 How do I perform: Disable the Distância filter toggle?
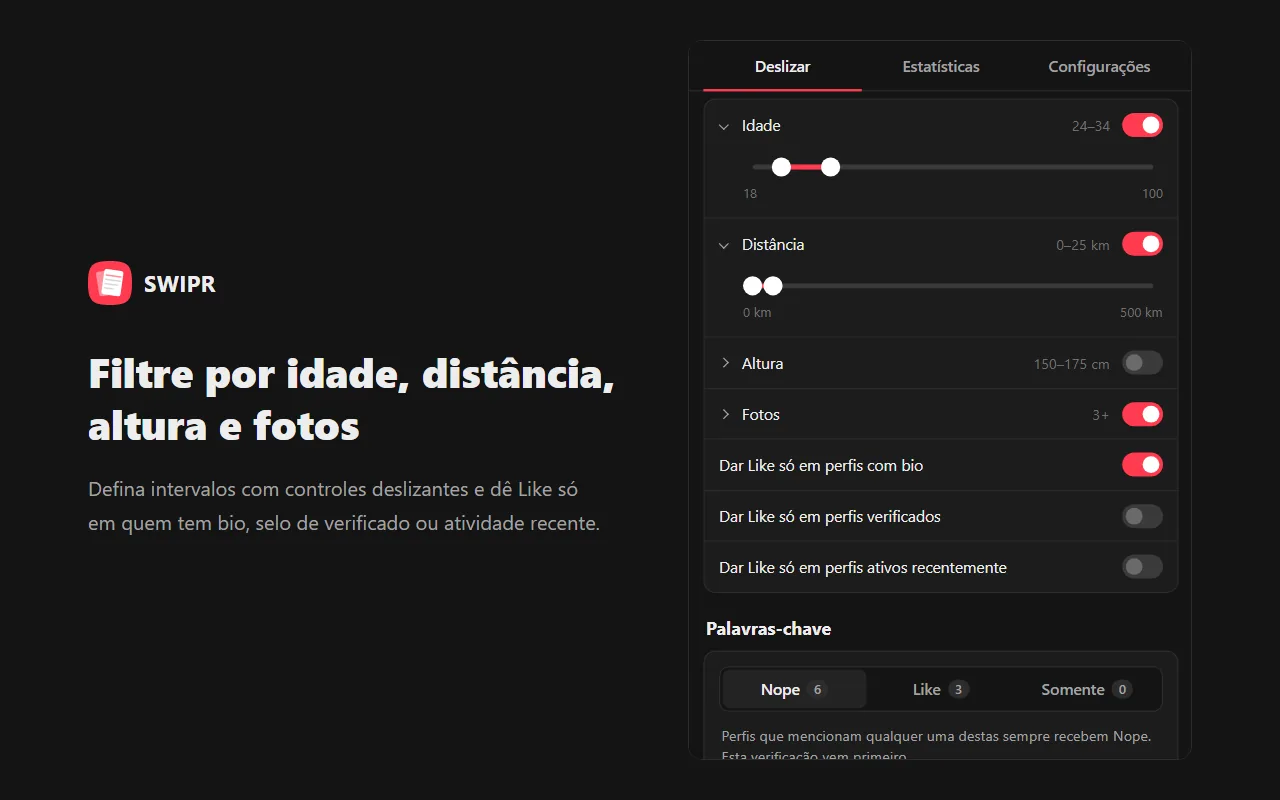coord(1142,244)
